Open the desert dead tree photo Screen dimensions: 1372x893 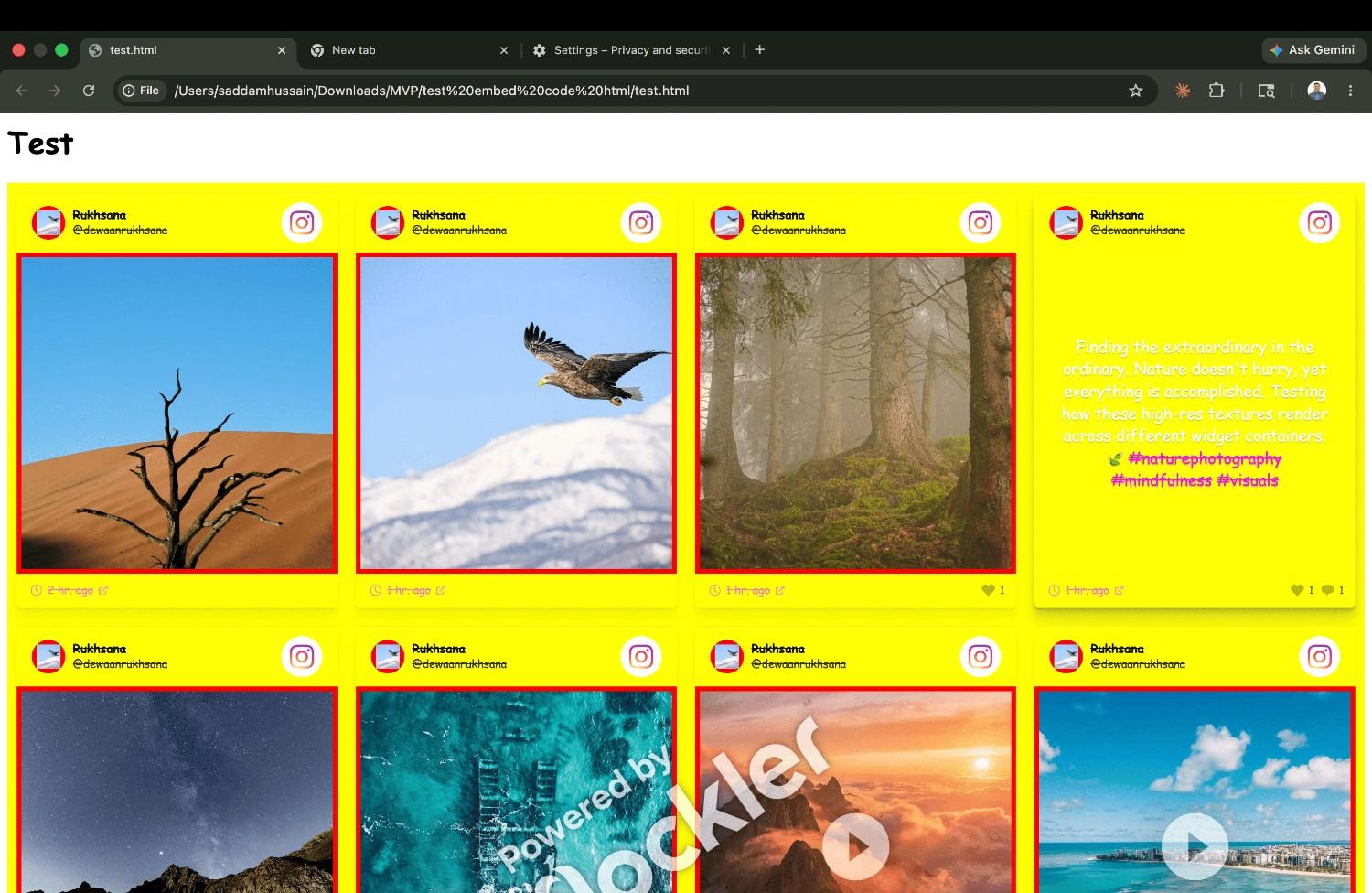point(177,414)
